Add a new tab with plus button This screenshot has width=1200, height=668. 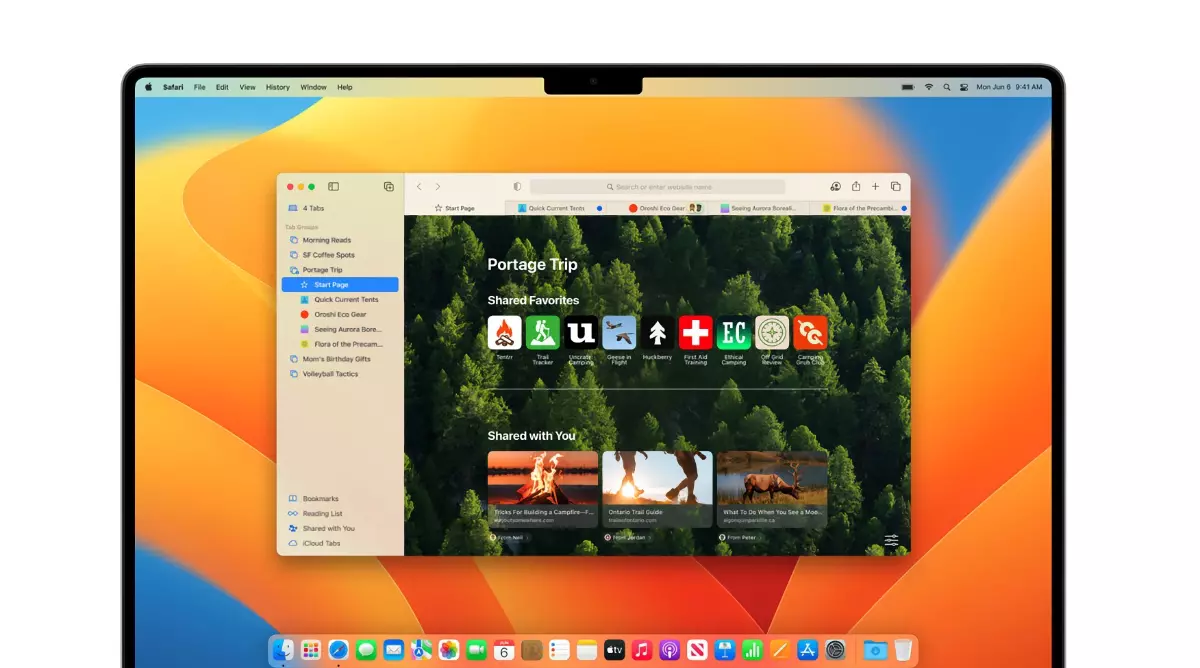pos(875,187)
